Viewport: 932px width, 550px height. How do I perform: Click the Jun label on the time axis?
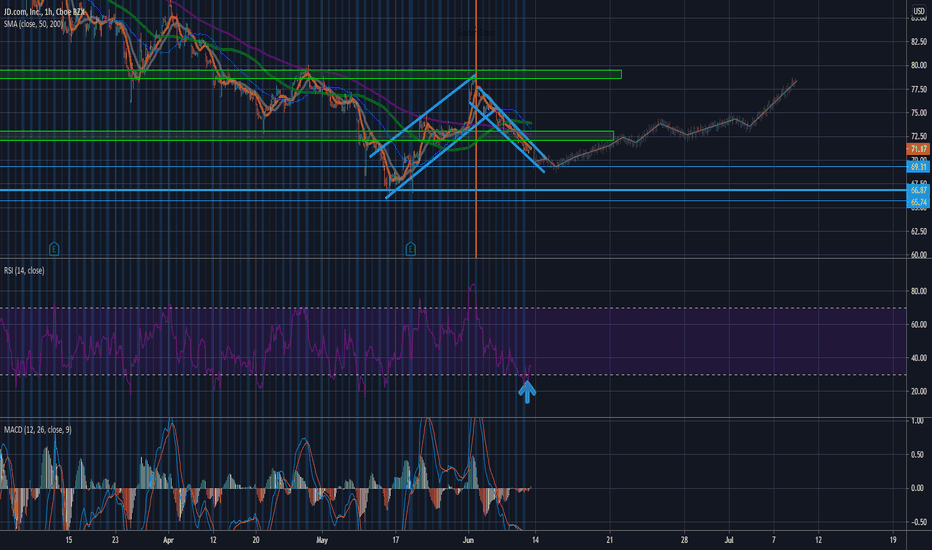tap(468, 540)
